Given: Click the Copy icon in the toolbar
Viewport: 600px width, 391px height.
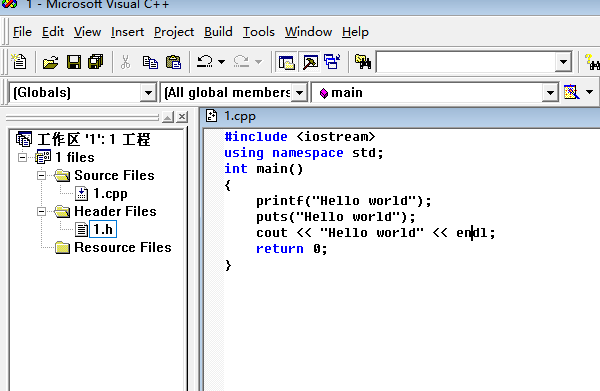Looking at the screenshot, I should 150,62.
